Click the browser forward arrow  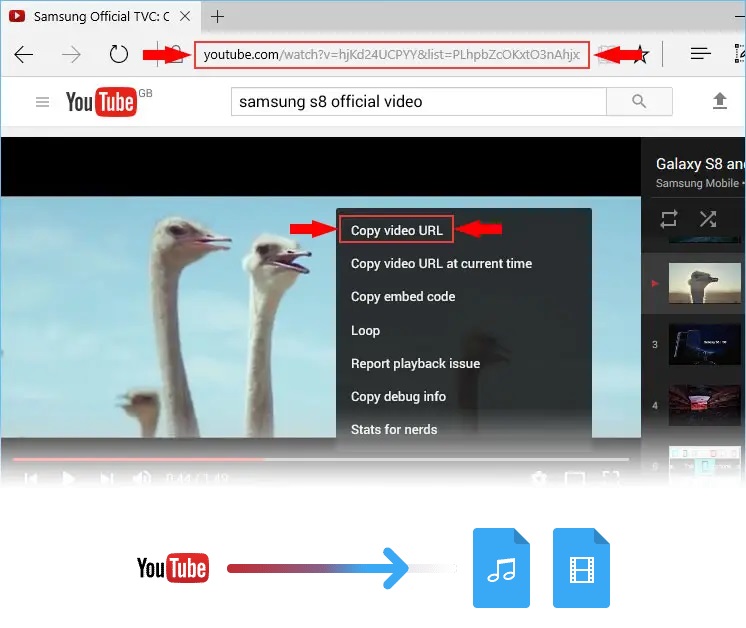point(71,55)
